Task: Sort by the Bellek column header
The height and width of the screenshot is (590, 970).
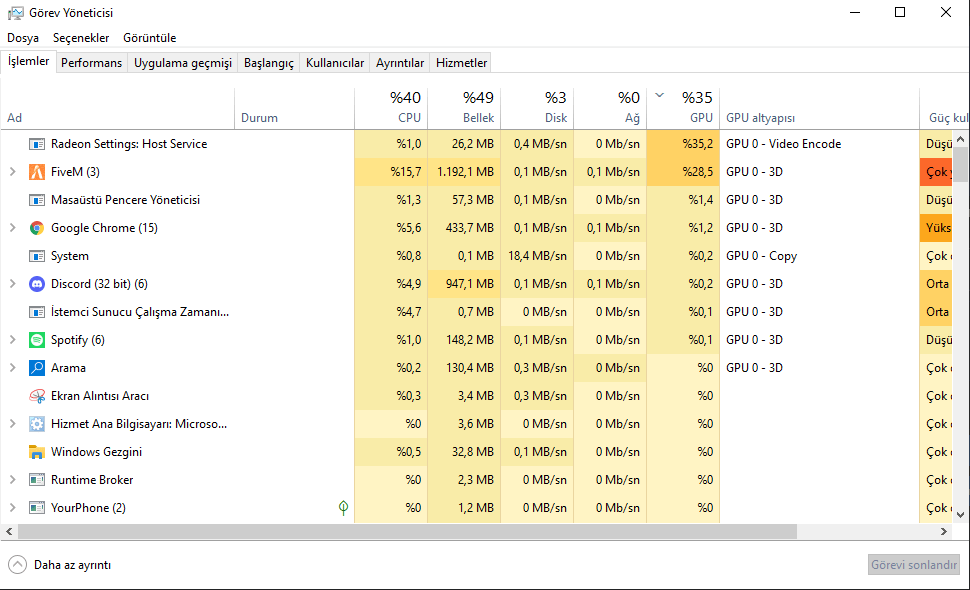Action: pos(464,108)
